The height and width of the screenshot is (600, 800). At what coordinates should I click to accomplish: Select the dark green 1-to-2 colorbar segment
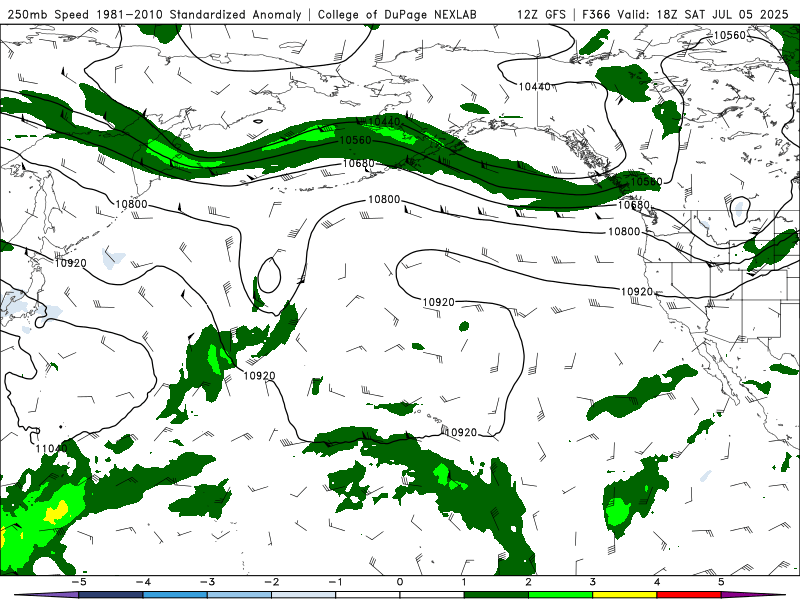tap(496, 595)
